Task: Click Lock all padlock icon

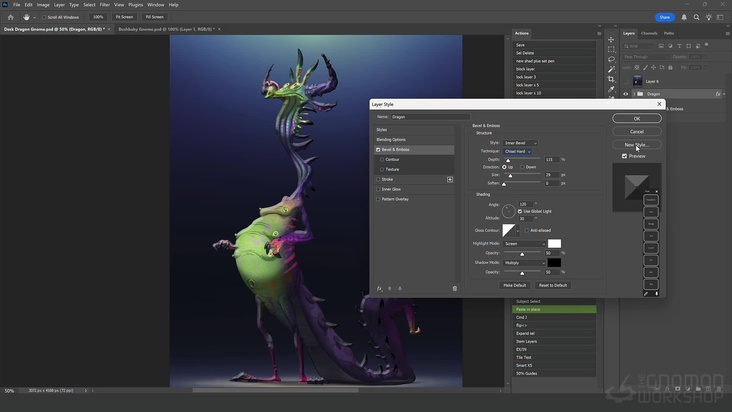Action: click(670, 68)
